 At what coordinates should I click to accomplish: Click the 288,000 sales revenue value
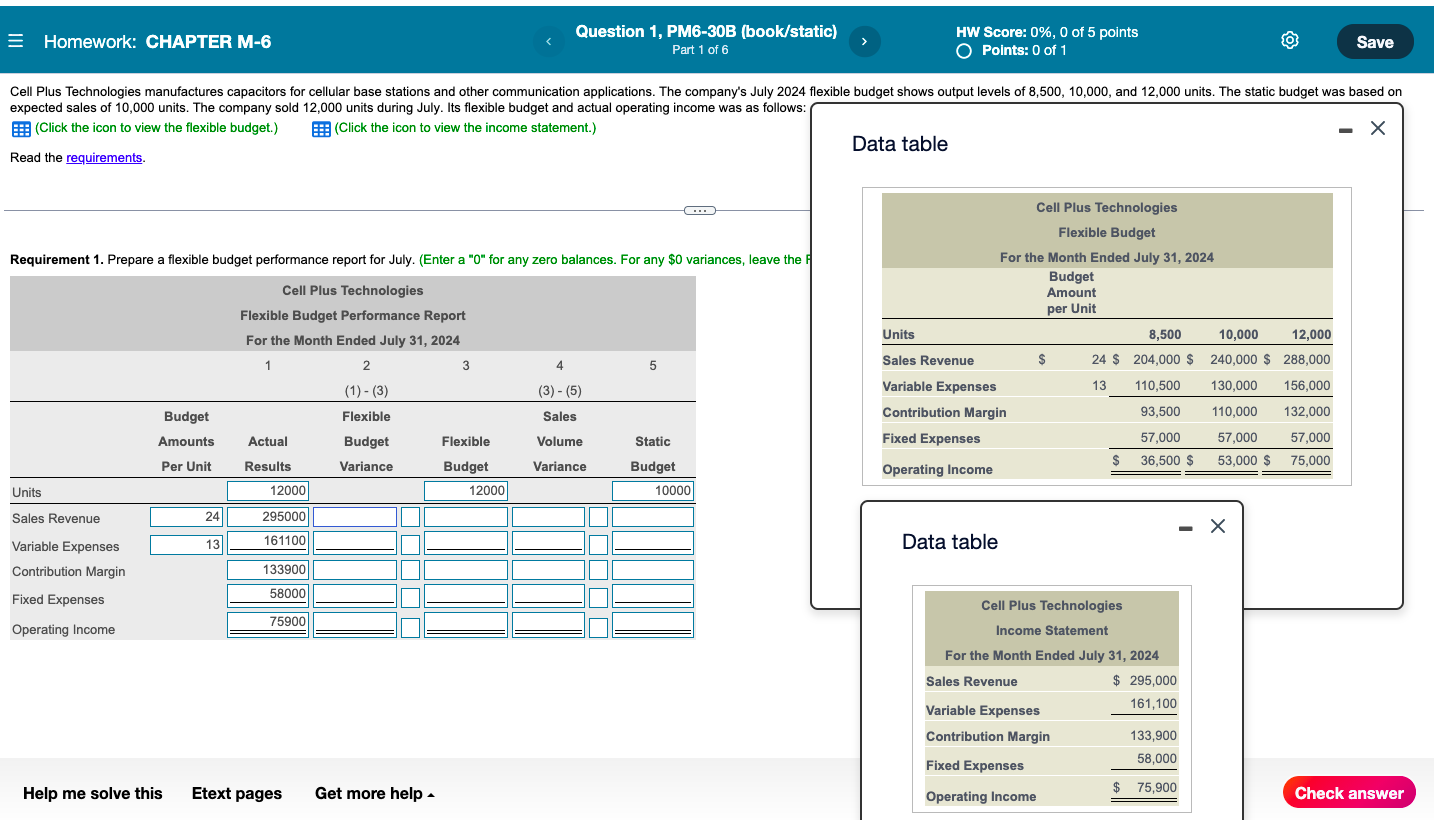point(1307,360)
